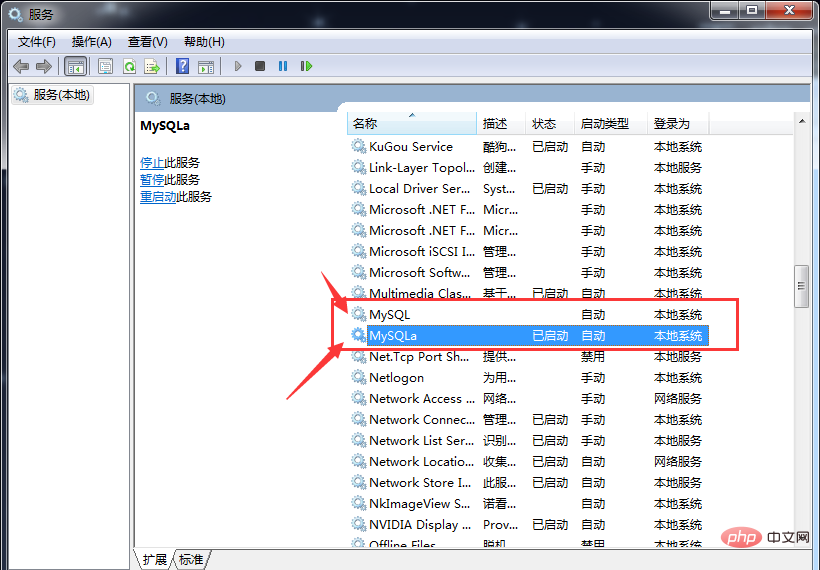Click the gear icon beside Net.Tcp Port Sh...

click(x=358, y=356)
